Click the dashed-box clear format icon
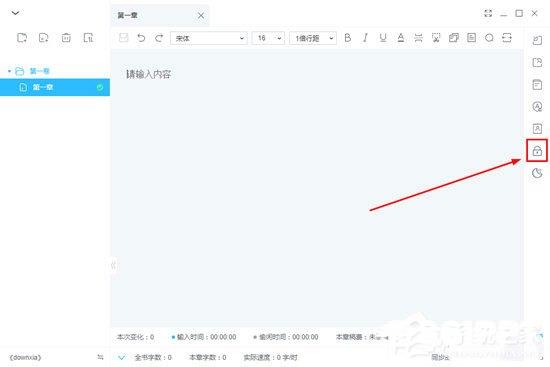The width and height of the screenshot is (550, 367). [x=436, y=38]
